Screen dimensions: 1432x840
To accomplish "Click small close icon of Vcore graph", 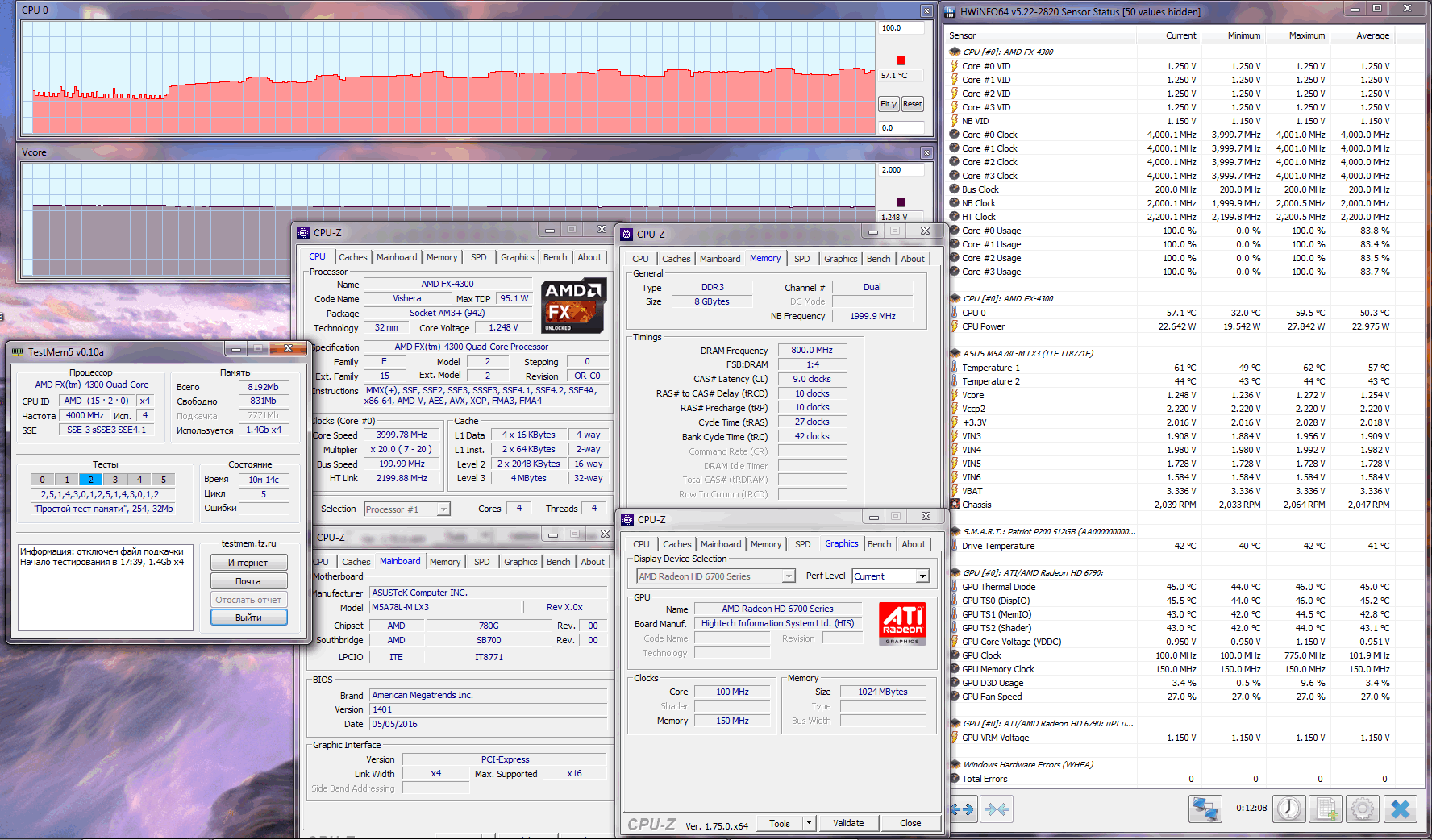I will [x=926, y=152].
